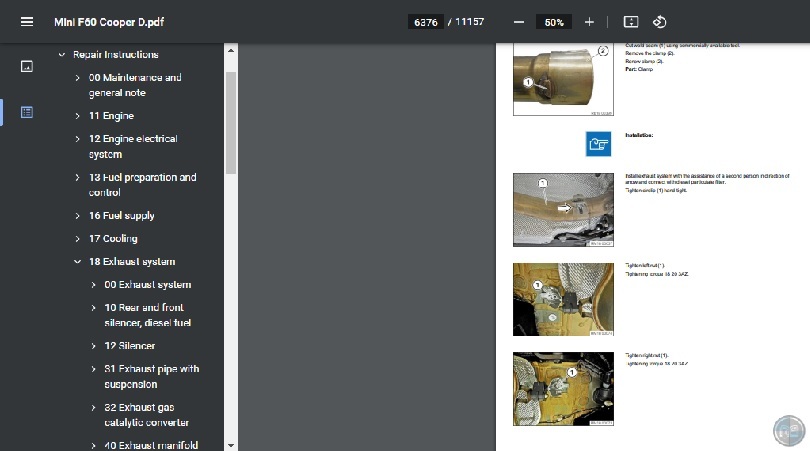This screenshot has height=451, width=810.
Task: Expand 32 Exhaust gas catalytic converter
Action: (x=94, y=407)
